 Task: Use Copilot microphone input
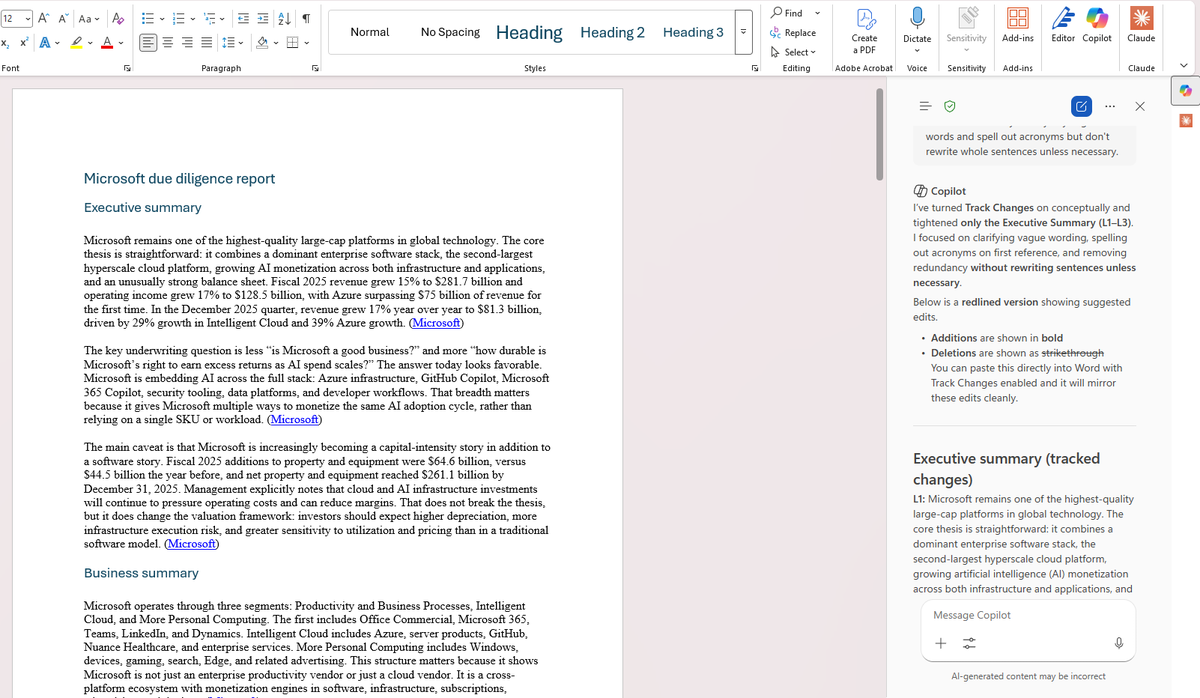click(x=1119, y=643)
